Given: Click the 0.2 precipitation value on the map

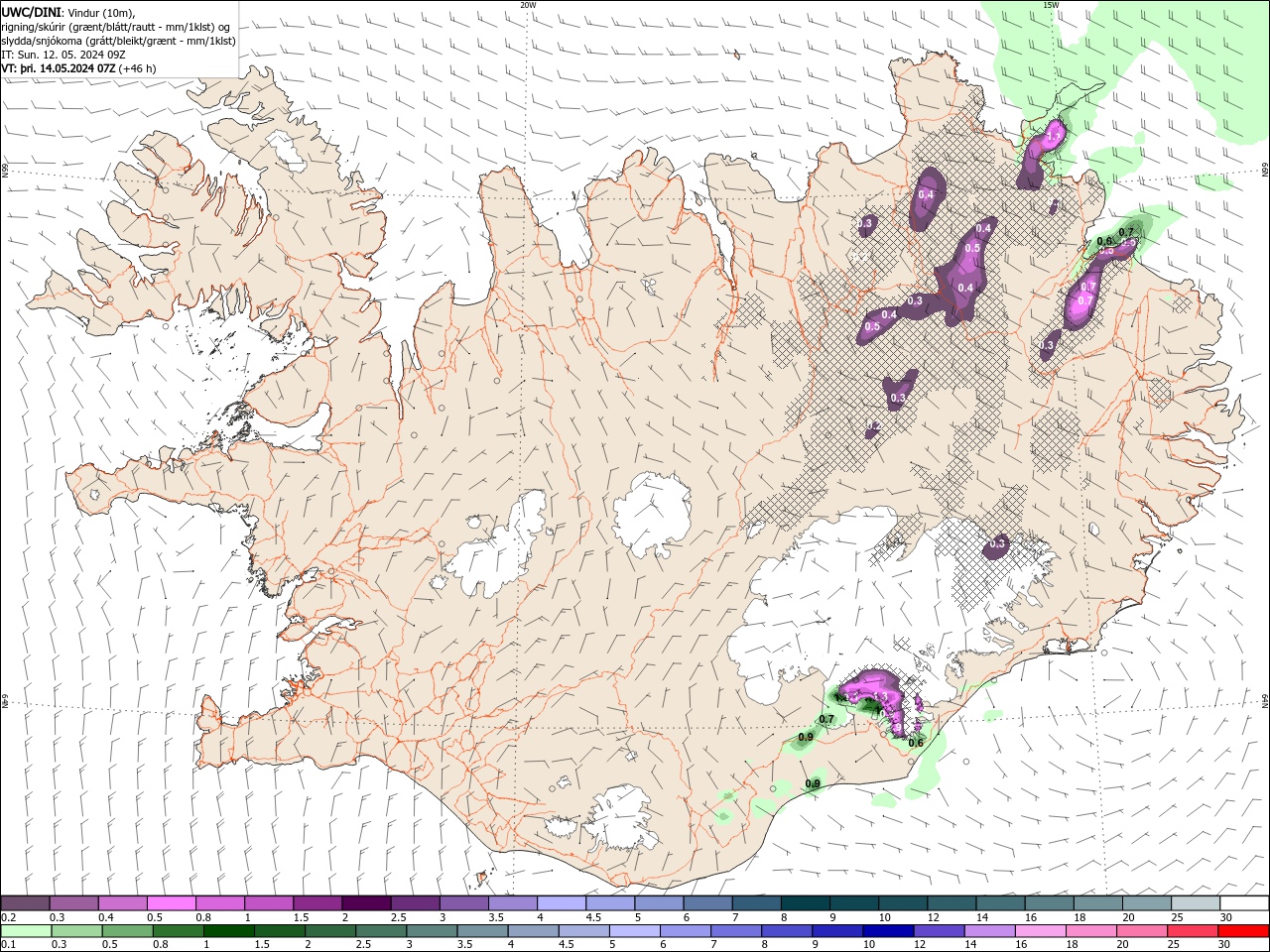Looking at the screenshot, I should pyautogui.click(x=872, y=426).
